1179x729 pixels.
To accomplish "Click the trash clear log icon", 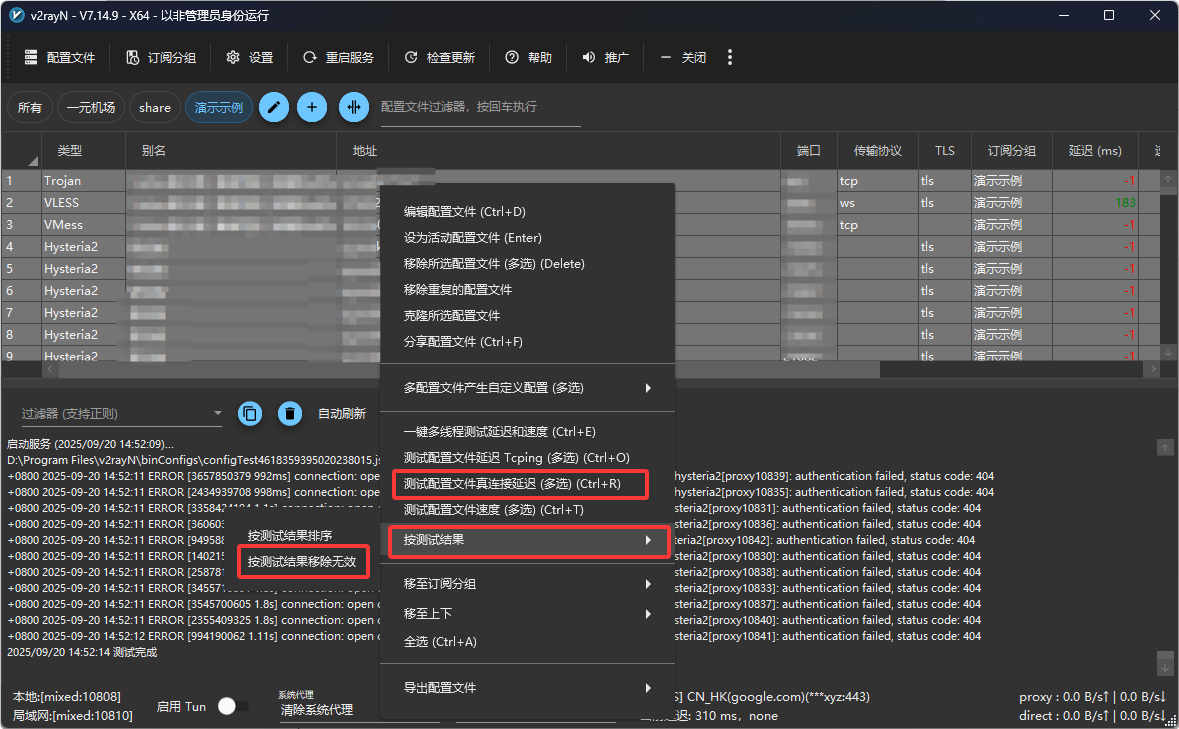I will click(x=289, y=413).
